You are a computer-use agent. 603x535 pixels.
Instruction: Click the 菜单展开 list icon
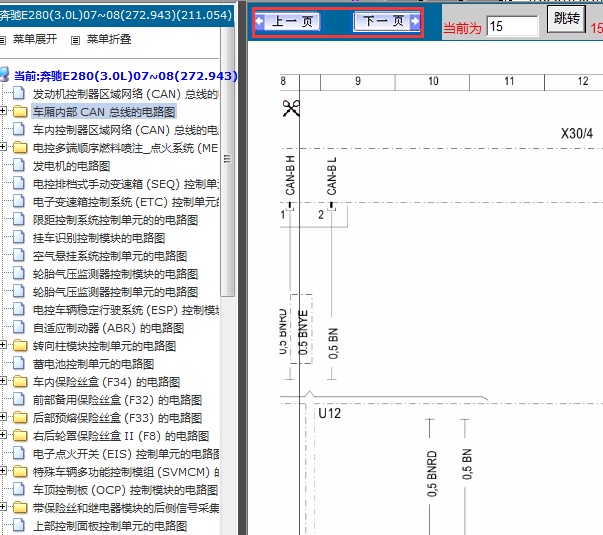(3, 40)
